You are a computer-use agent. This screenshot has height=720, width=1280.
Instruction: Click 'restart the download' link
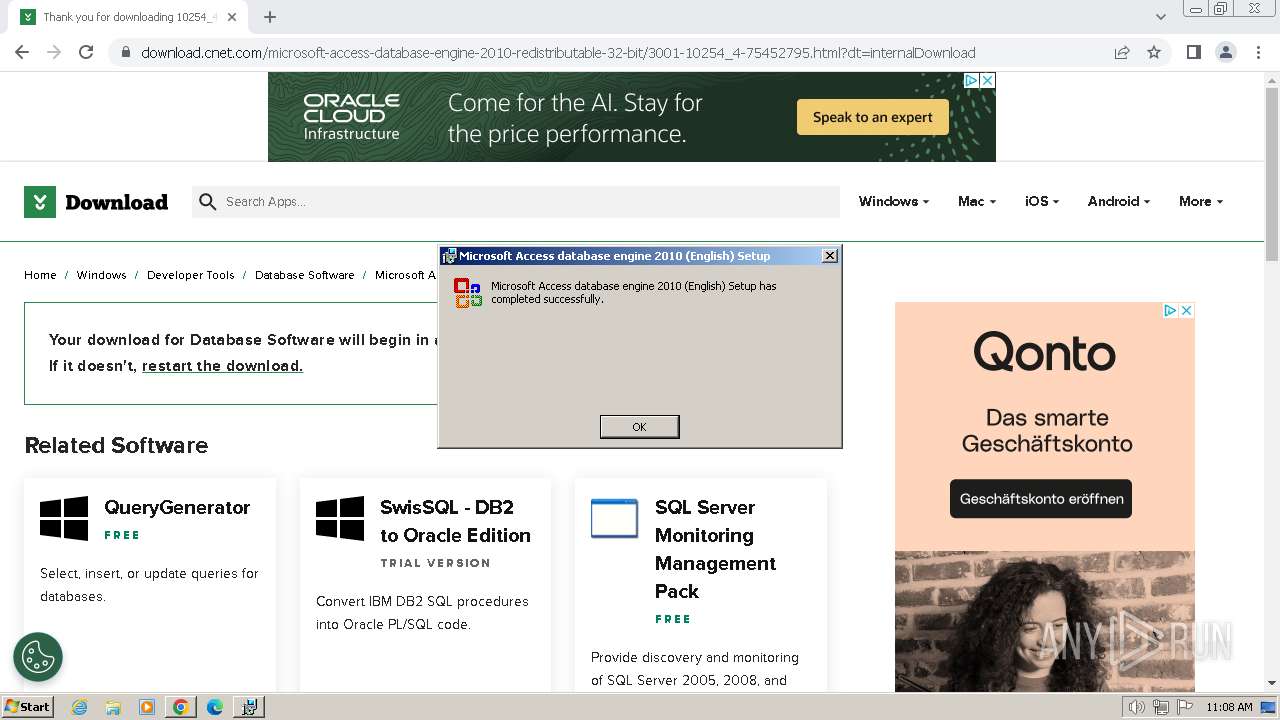[x=222, y=366]
